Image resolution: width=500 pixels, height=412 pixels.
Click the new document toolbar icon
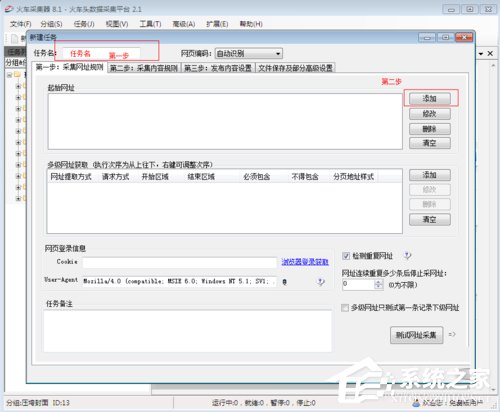coord(15,38)
